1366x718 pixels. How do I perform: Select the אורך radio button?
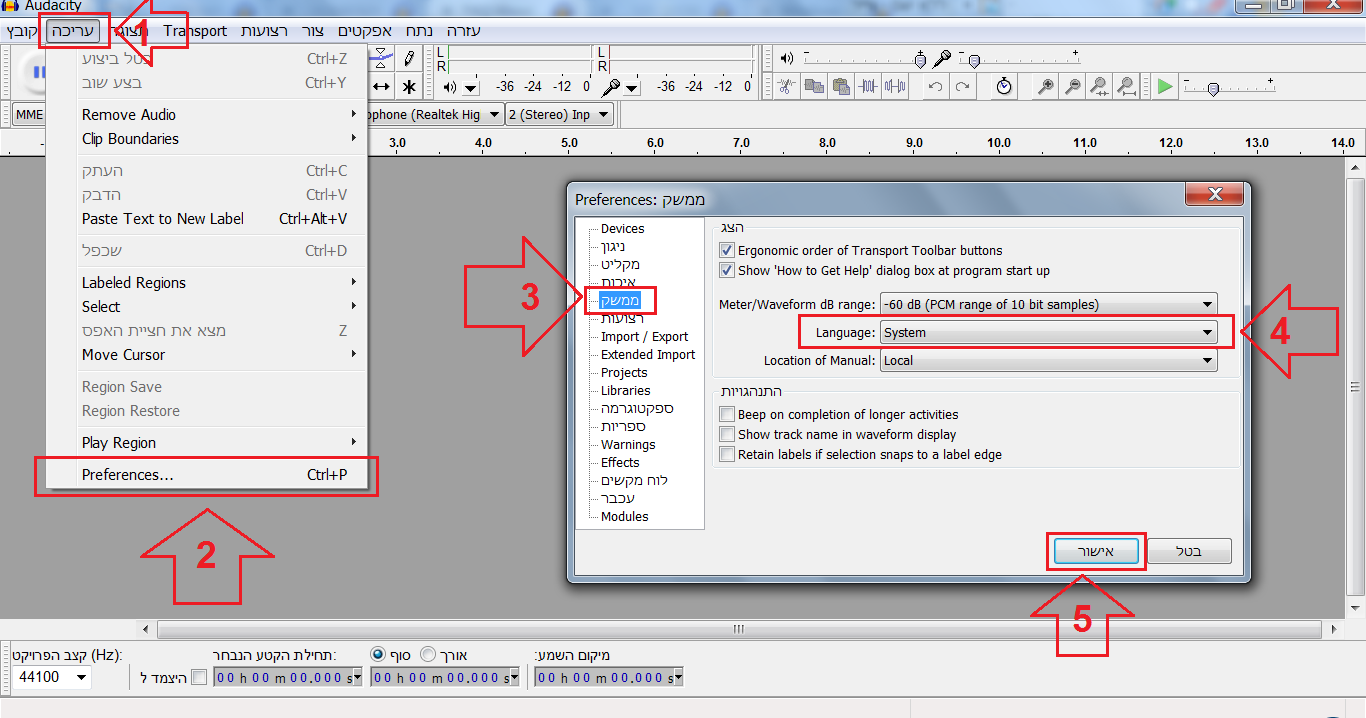click(x=428, y=654)
